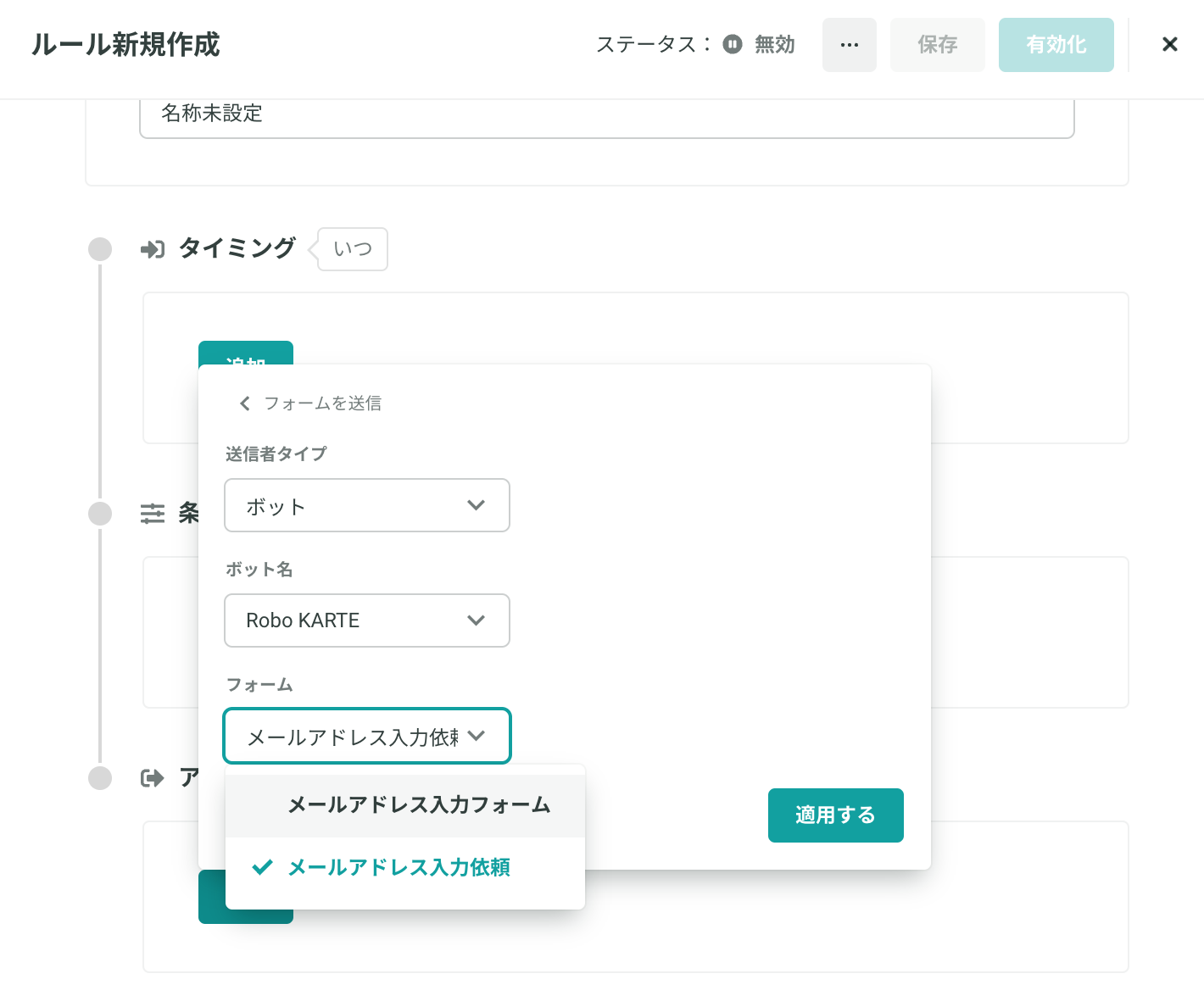Click the close X icon in header

tap(1169, 44)
